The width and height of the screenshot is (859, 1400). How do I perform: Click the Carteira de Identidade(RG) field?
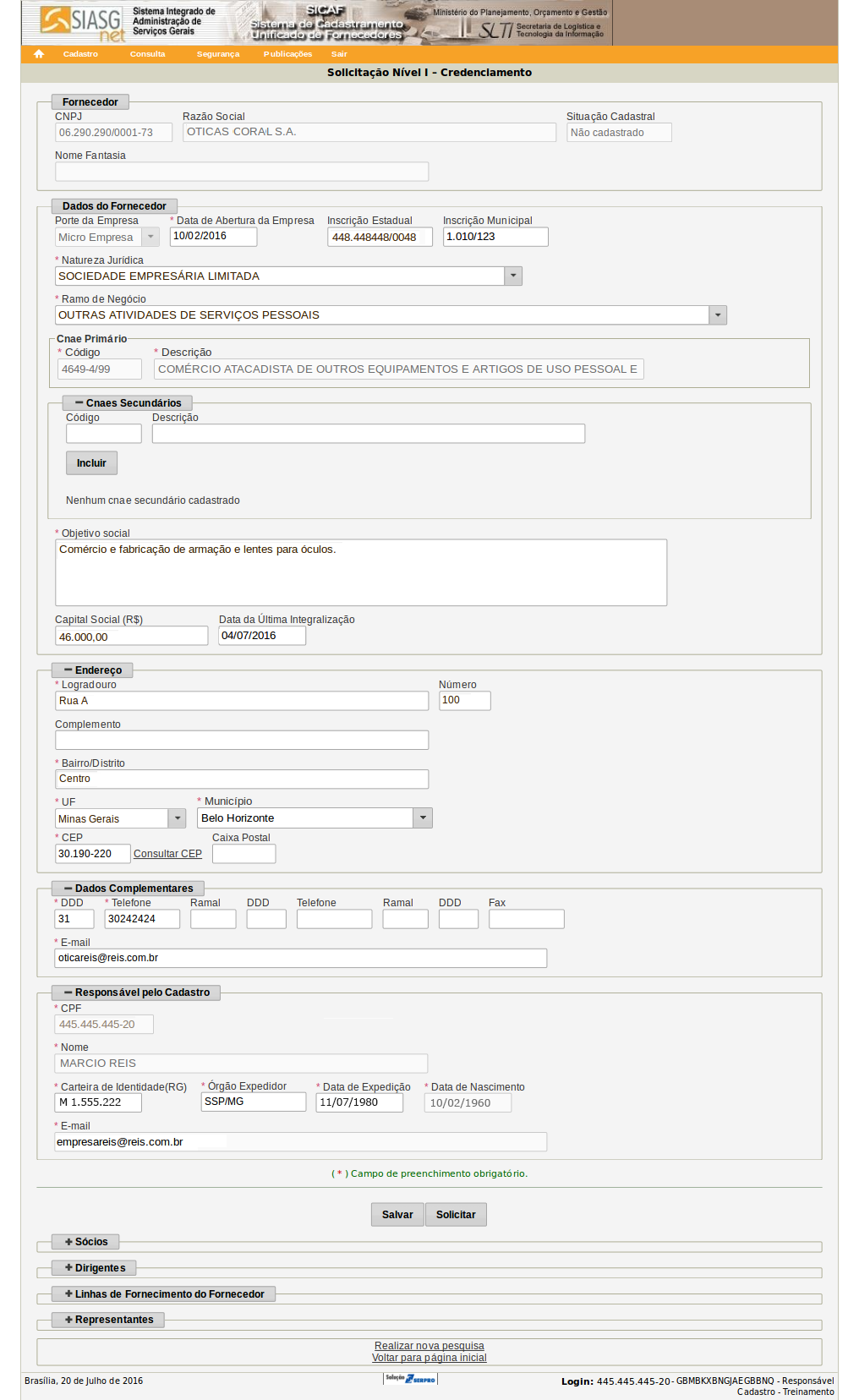98,1102
